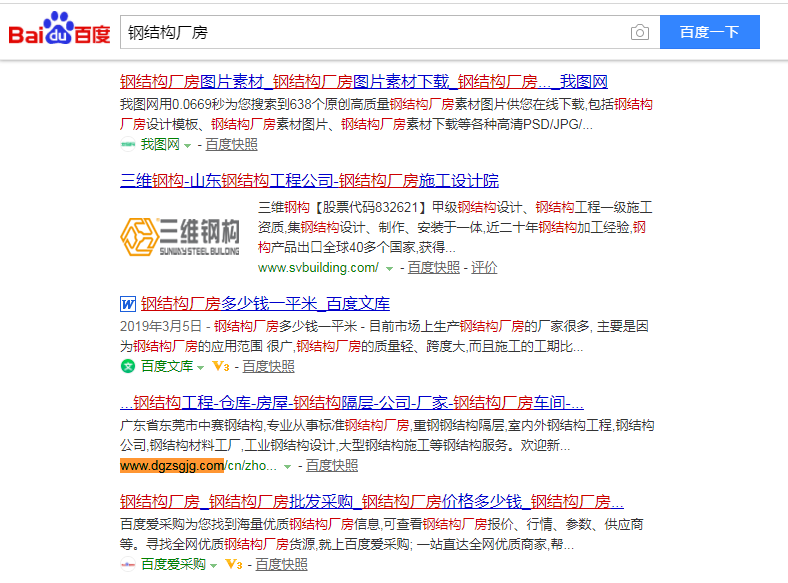Click snippet text 百度爱采购为您找到海量优质
The width and height of the screenshot is (788, 583).
click(x=205, y=524)
